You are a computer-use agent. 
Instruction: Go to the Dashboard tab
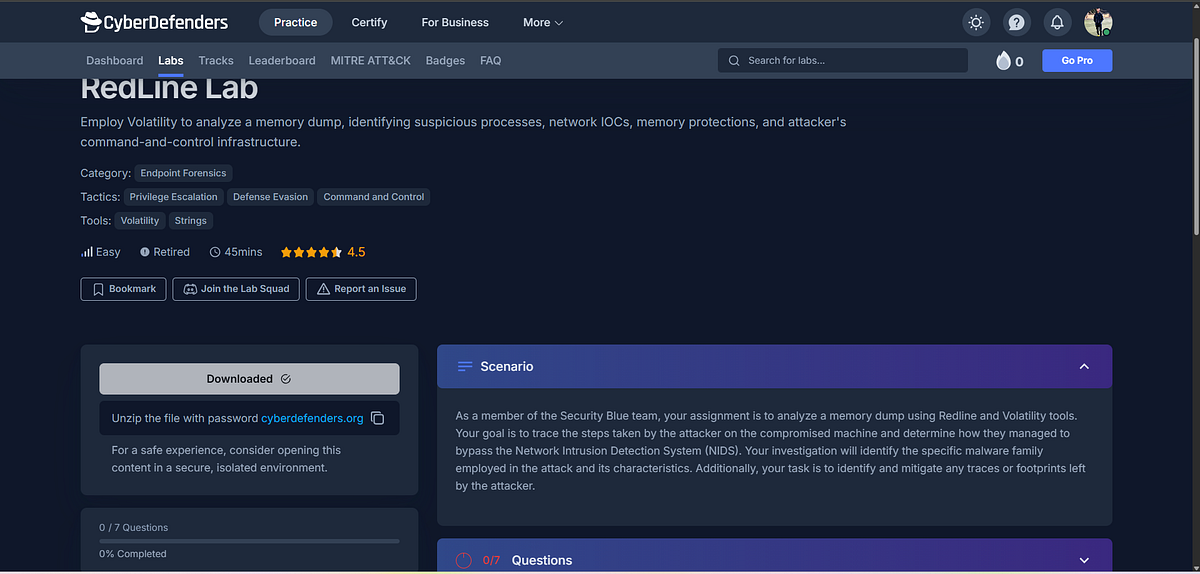pyautogui.click(x=115, y=61)
